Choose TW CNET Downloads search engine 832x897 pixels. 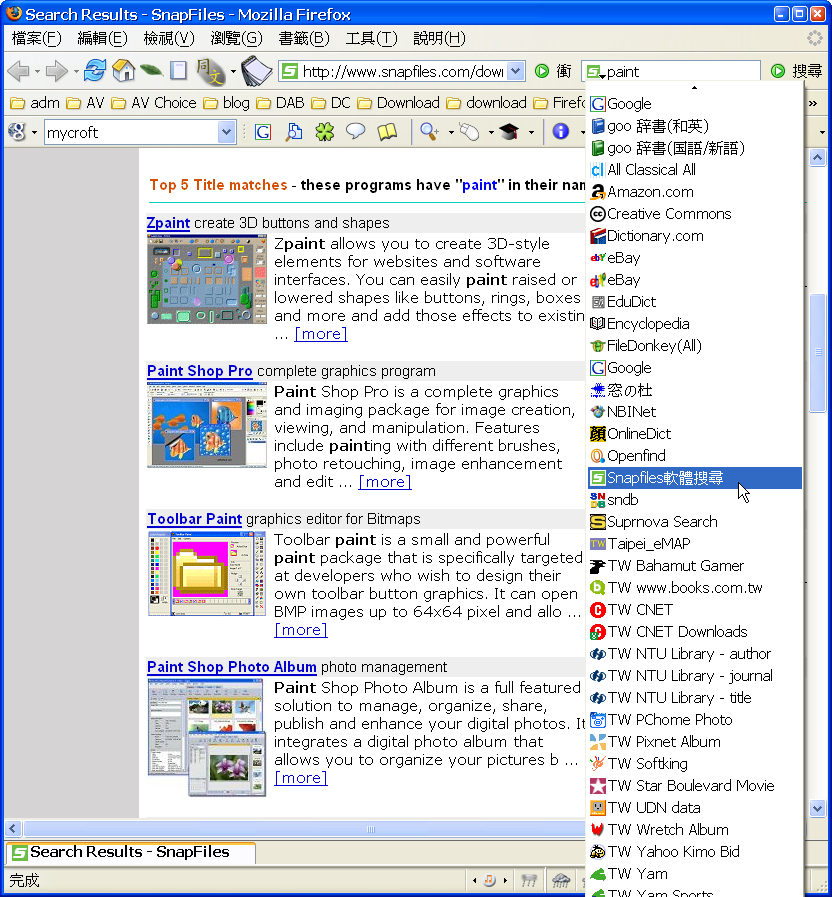click(677, 632)
